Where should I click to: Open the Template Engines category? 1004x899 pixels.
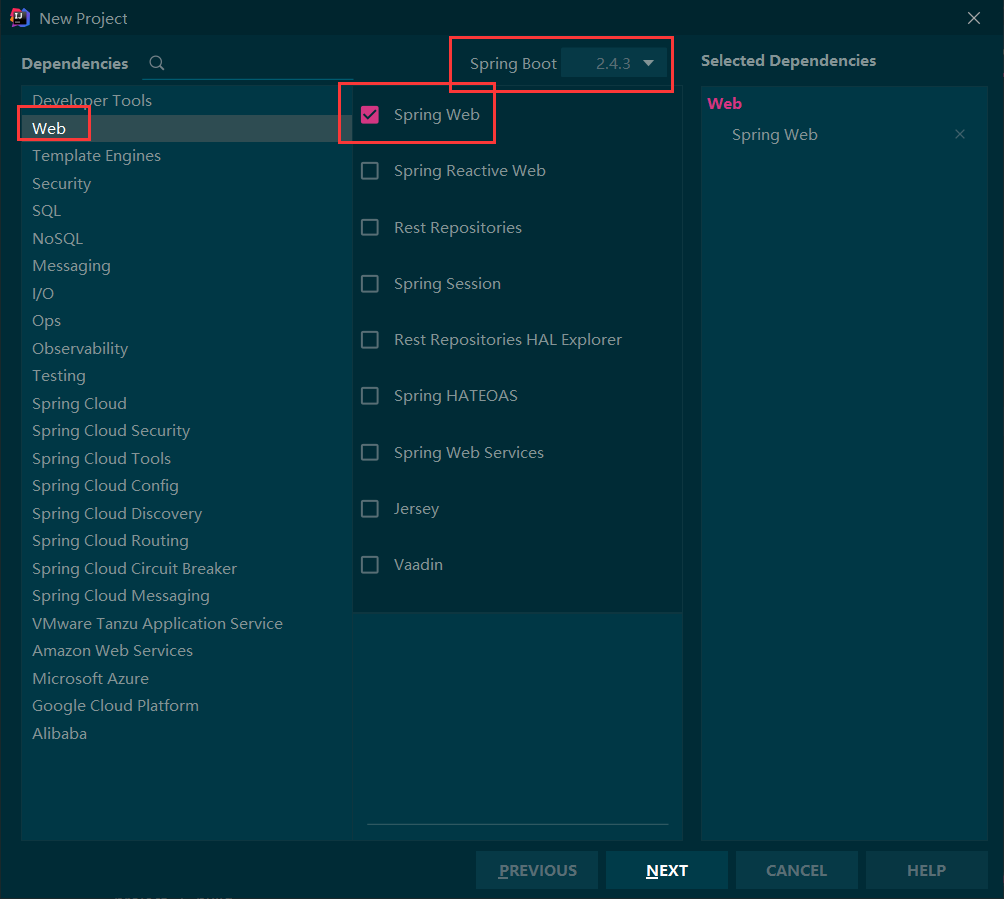[186, 156]
